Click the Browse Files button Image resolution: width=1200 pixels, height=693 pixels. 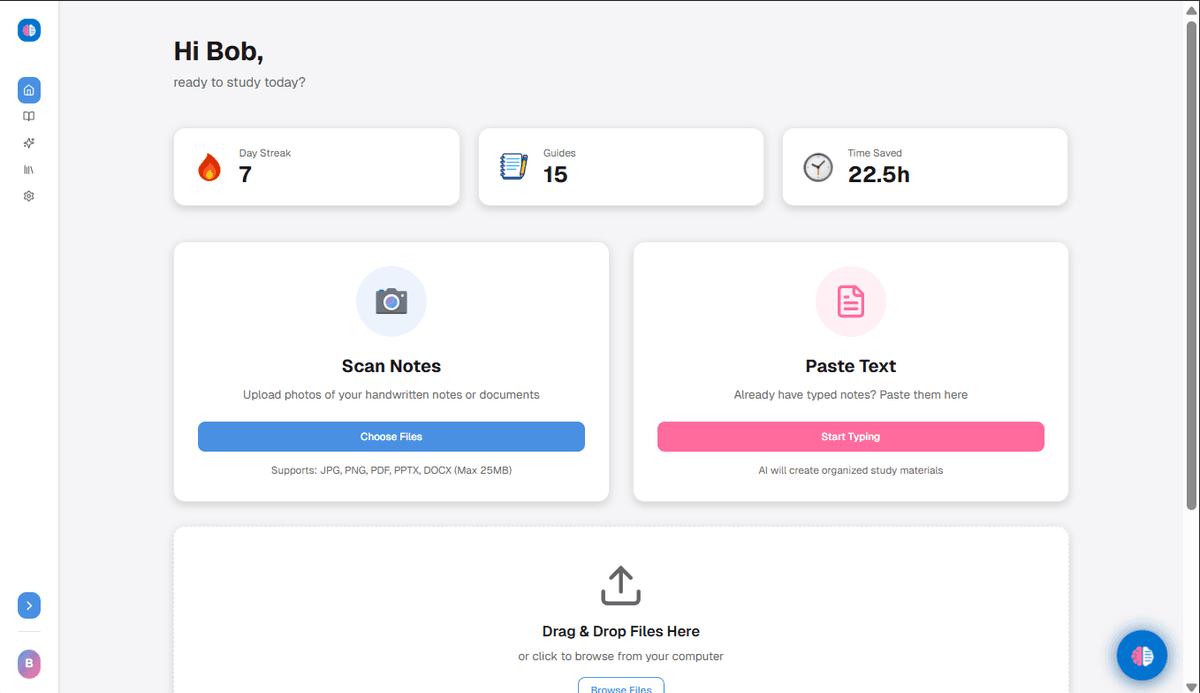620,686
